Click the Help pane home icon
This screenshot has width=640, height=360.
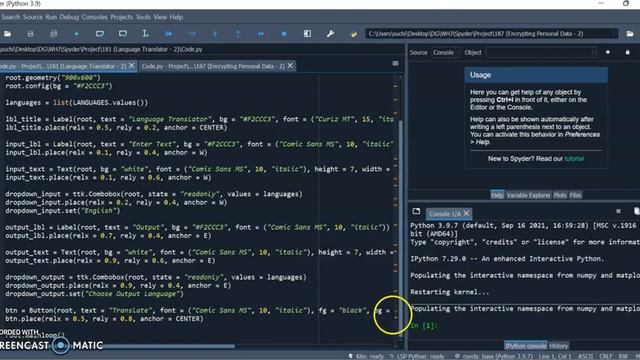[x=607, y=52]
